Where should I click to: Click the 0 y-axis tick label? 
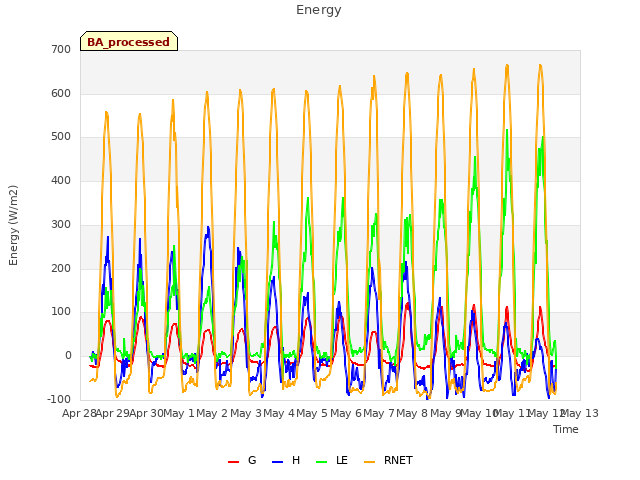point(68,356)
